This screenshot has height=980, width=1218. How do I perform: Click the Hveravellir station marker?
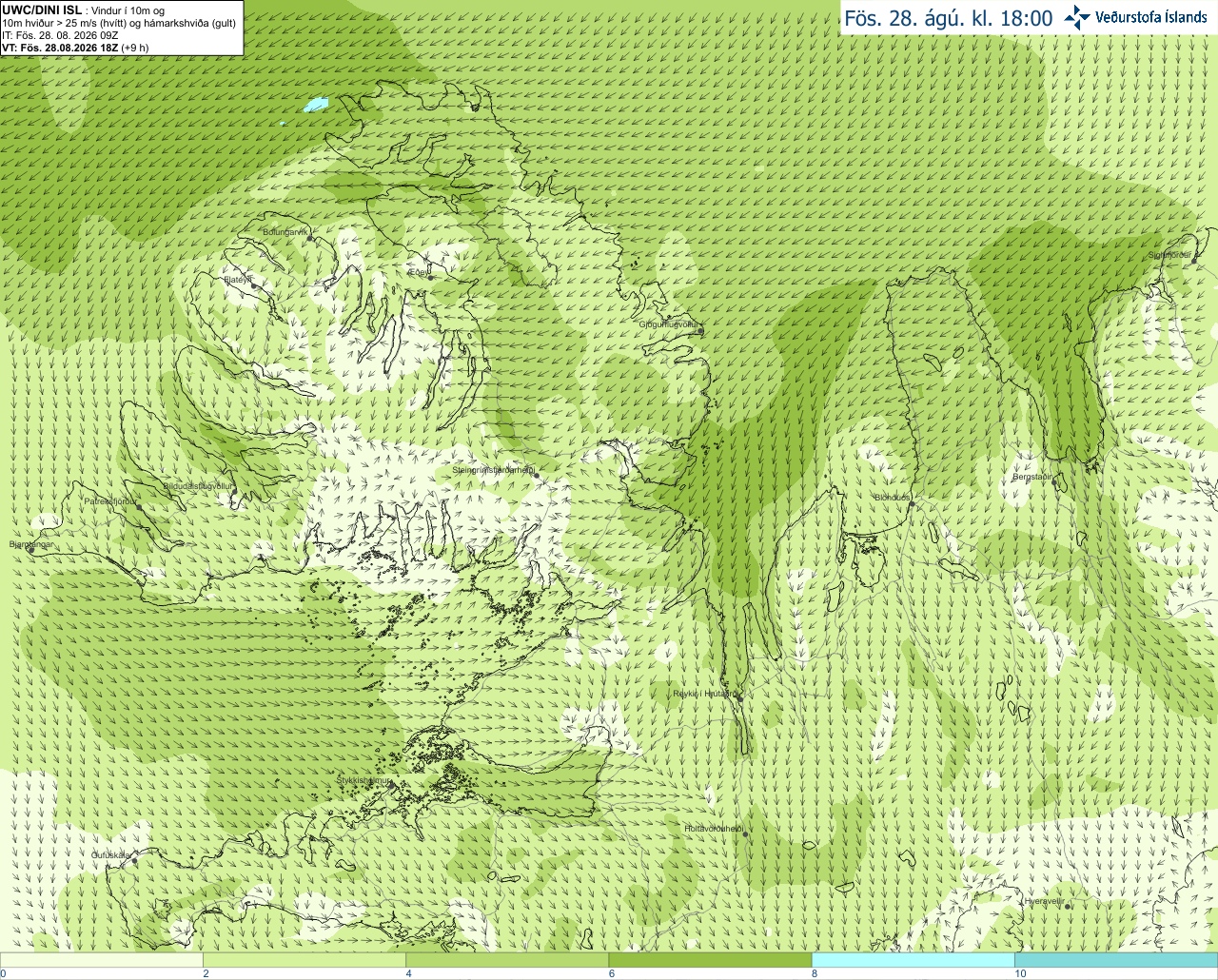pos(1068,906)
